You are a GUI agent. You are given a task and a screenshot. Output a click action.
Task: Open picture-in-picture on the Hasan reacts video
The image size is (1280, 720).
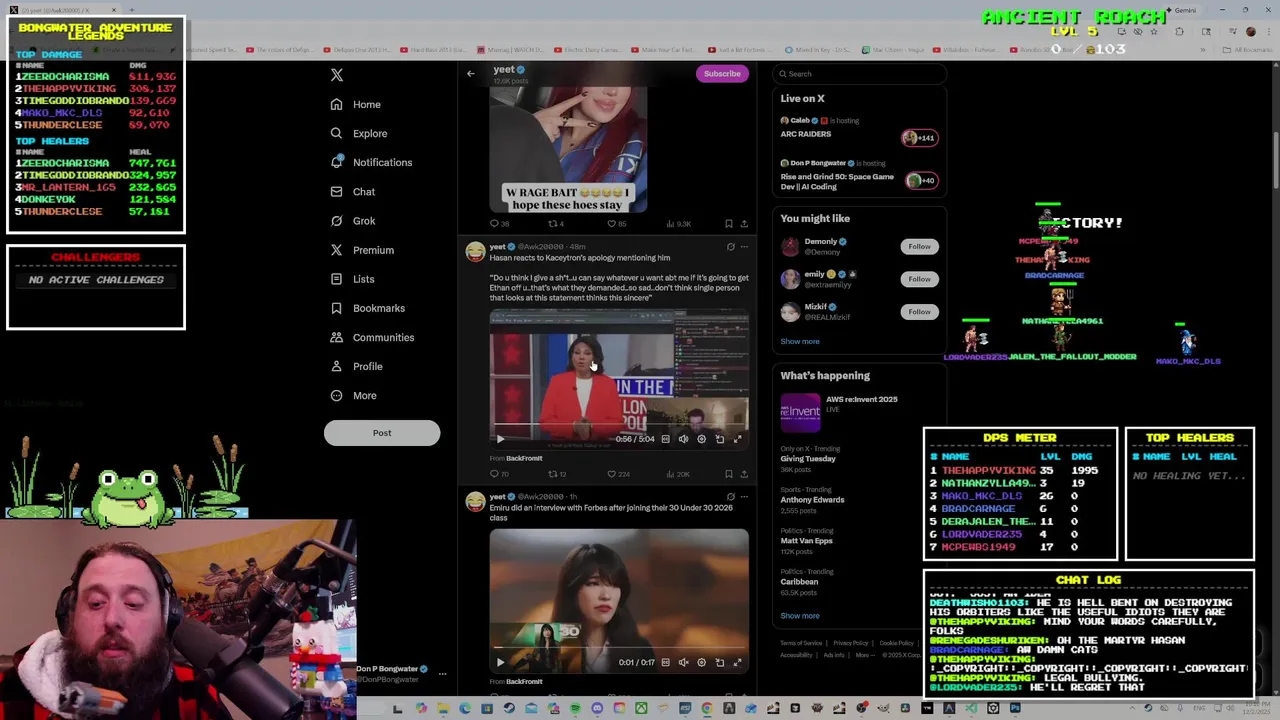[x=719, y=439]
